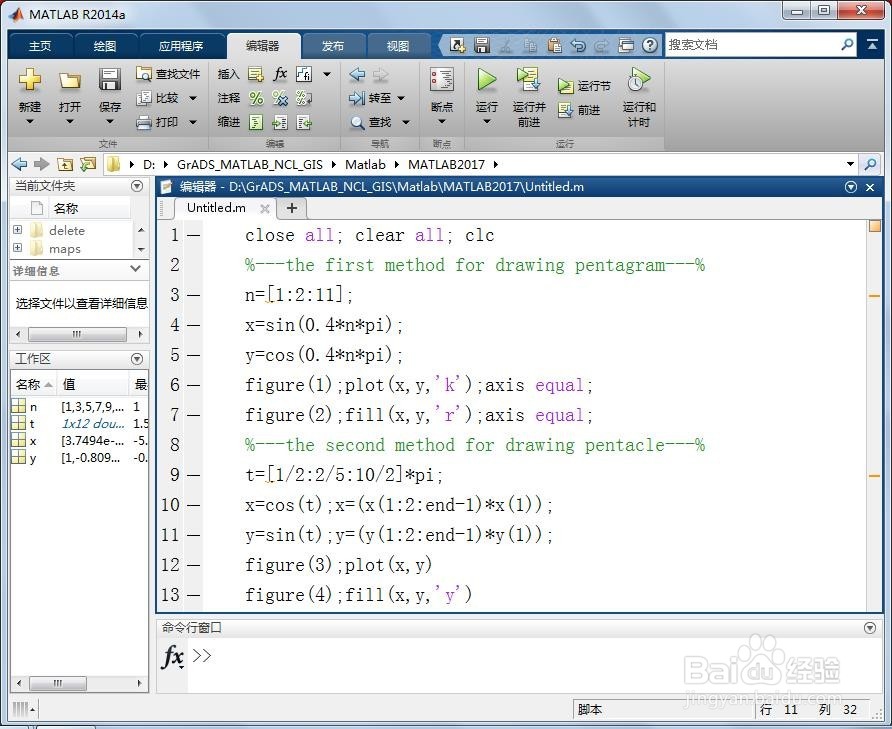Open the Breakpoints (断点) dropdown arrow
892x729 pixels.
tap(441, 122)
